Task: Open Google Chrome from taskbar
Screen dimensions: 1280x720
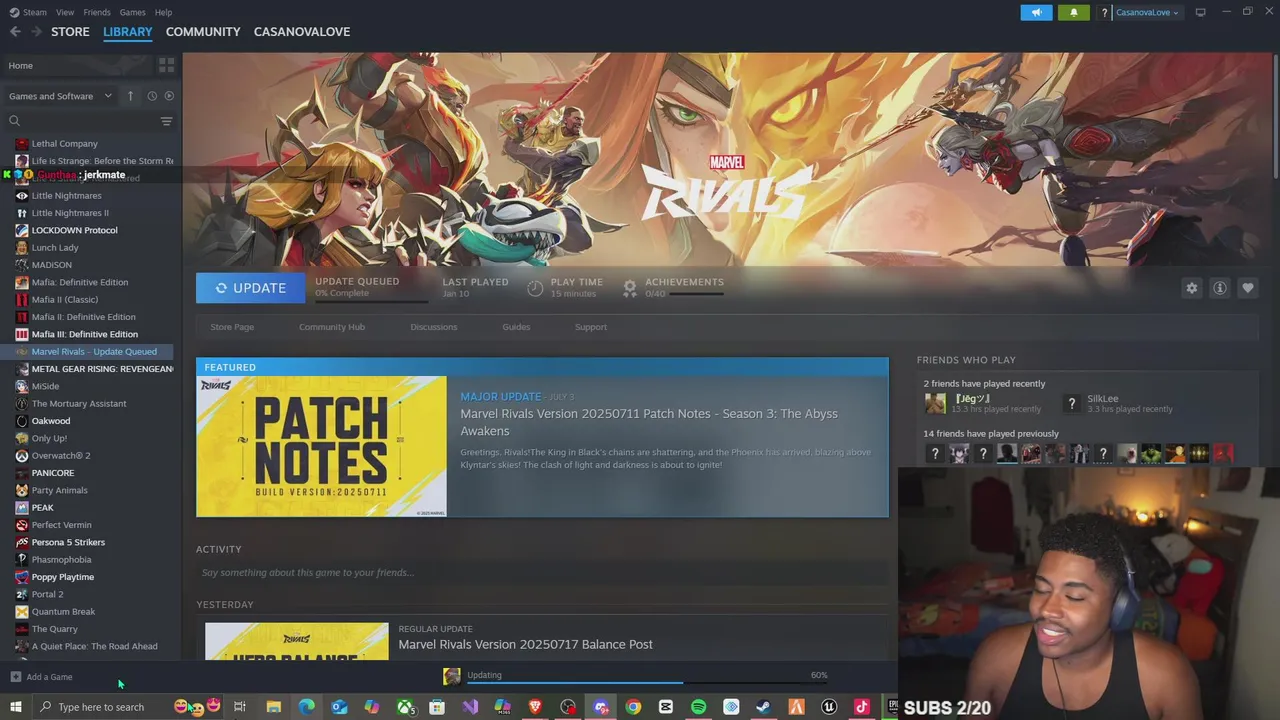Action: pyautogui.click(x=633, y=707)
